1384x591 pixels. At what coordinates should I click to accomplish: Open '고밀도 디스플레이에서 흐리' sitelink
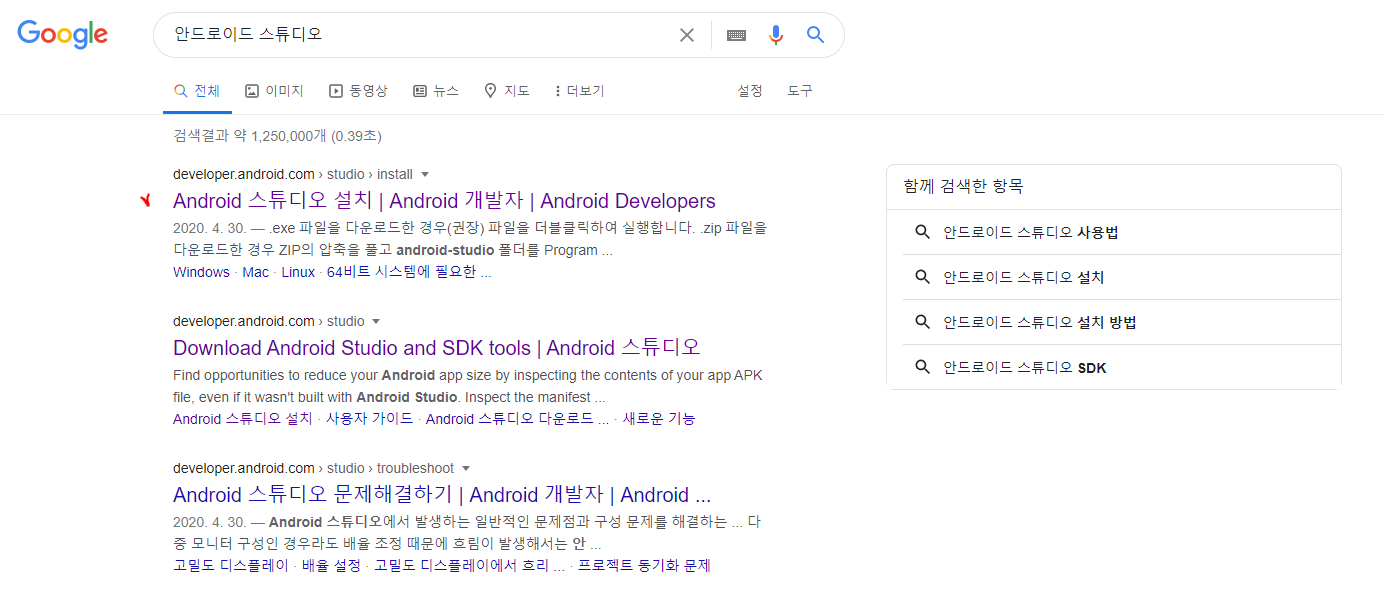click(x=469, y=566)
